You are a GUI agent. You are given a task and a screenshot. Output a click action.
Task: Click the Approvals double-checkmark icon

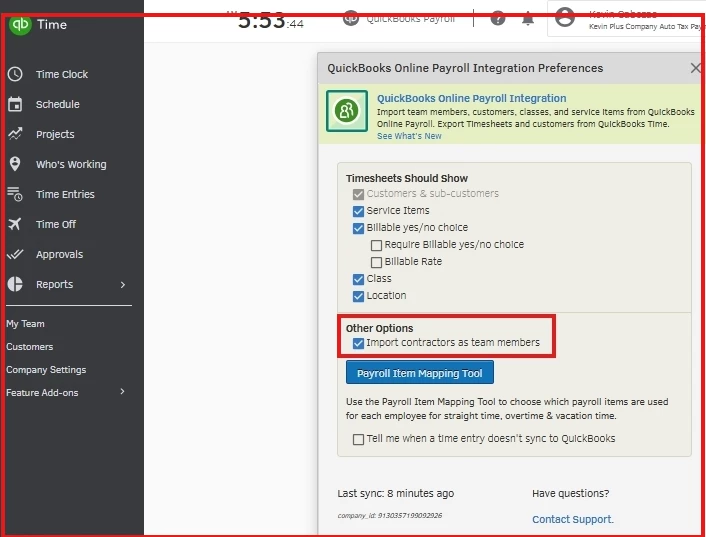click(15, 254)
